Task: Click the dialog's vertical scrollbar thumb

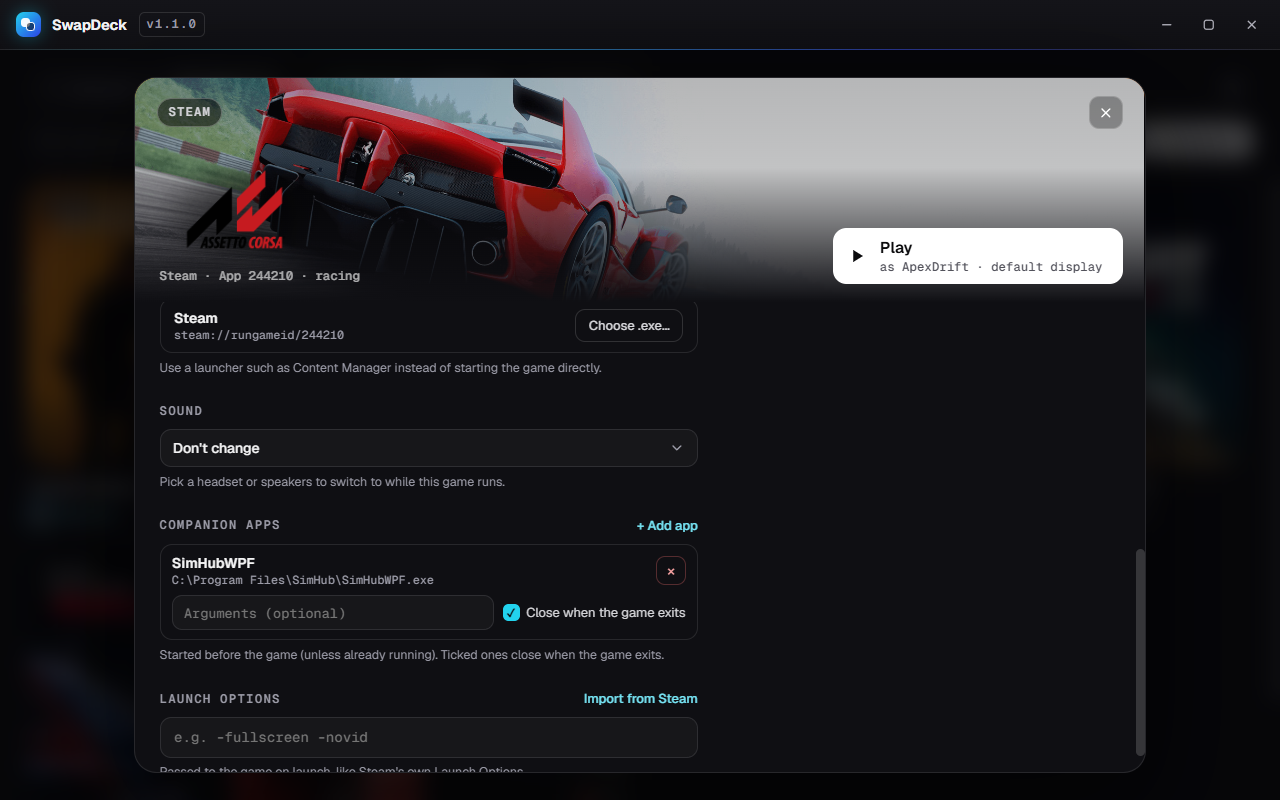Action: click(1141, 652)
